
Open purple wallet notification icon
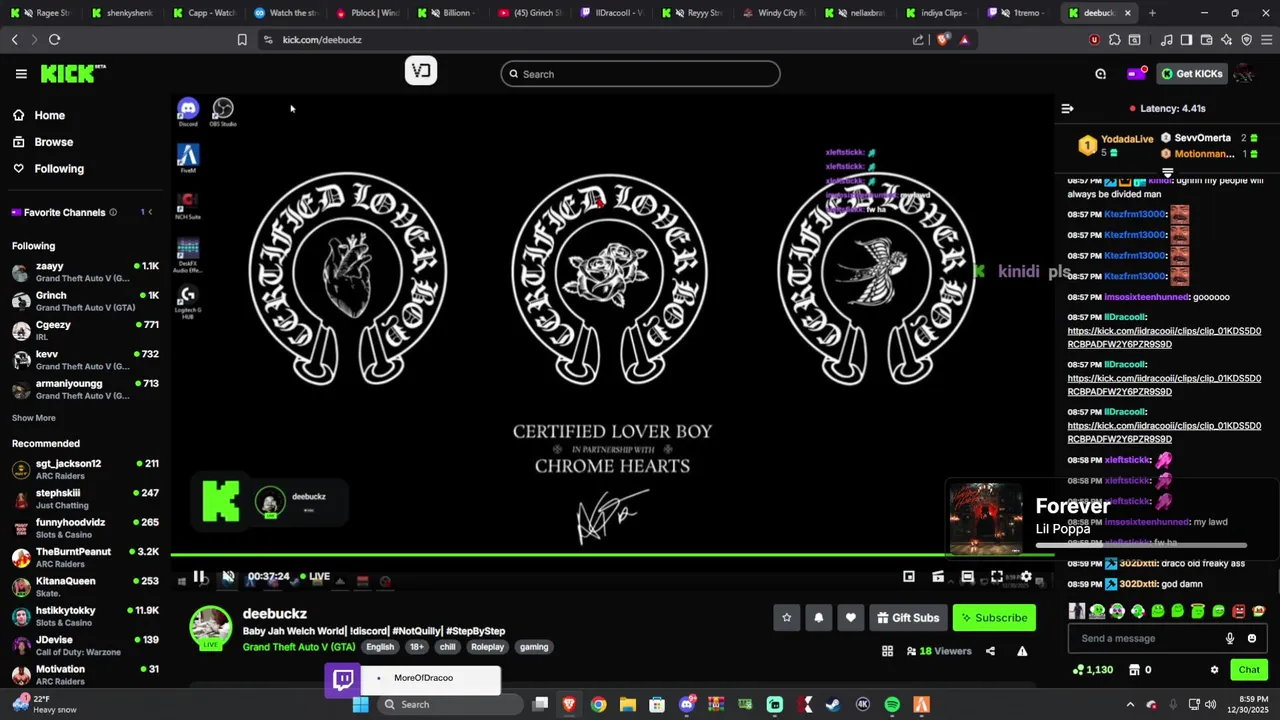pyautogui.click(x=1136, y=74)
